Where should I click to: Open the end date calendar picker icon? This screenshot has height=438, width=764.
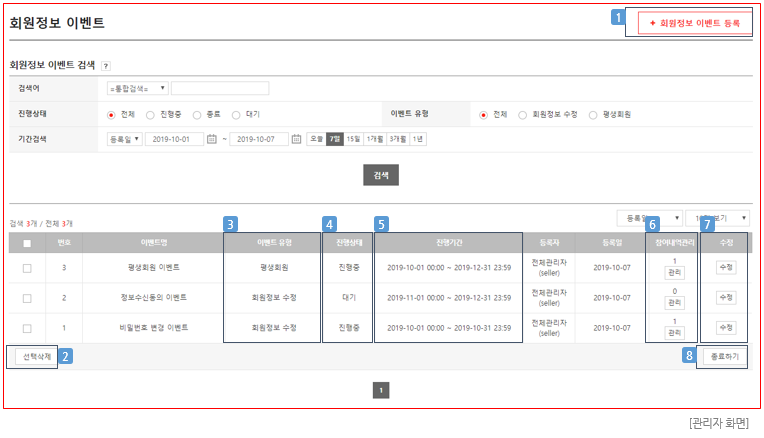pyautogui.click(x=297, y=139)
